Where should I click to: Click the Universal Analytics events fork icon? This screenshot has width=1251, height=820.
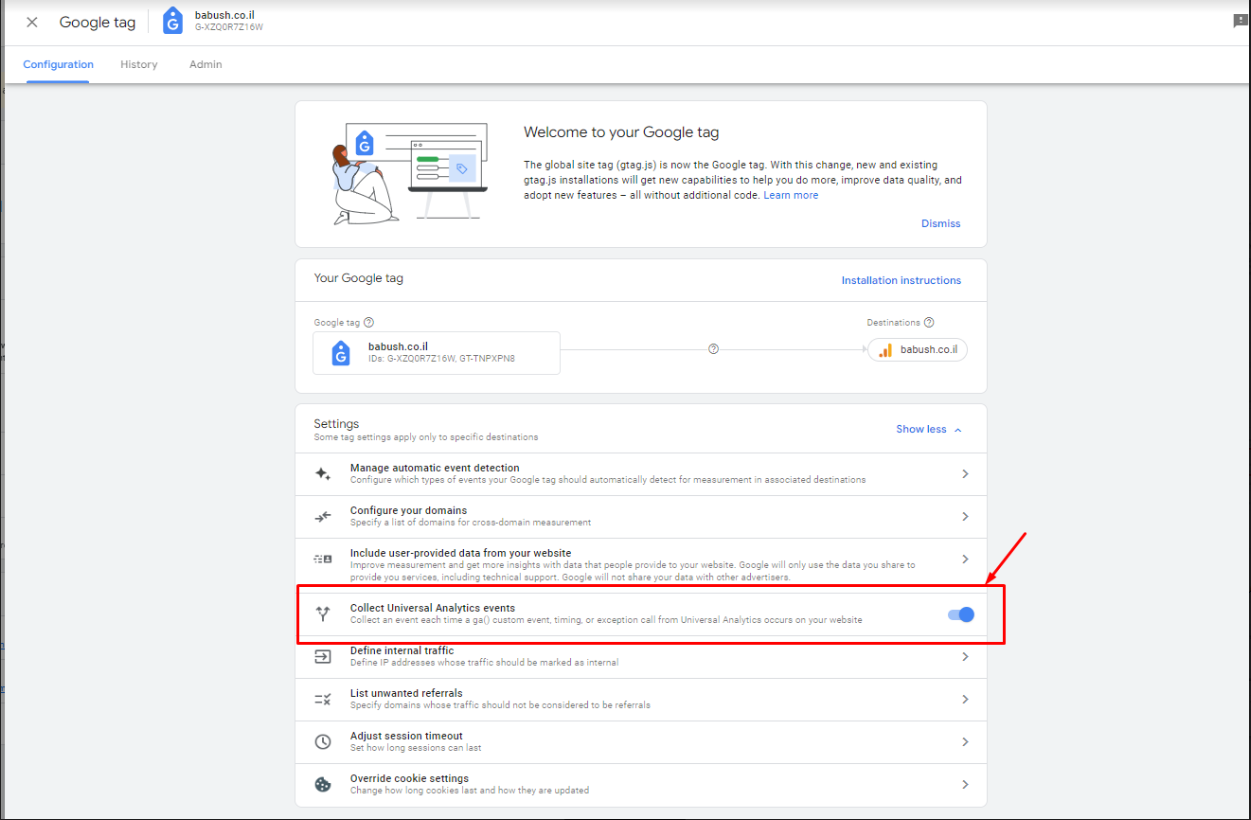click(x=323, y=614)
